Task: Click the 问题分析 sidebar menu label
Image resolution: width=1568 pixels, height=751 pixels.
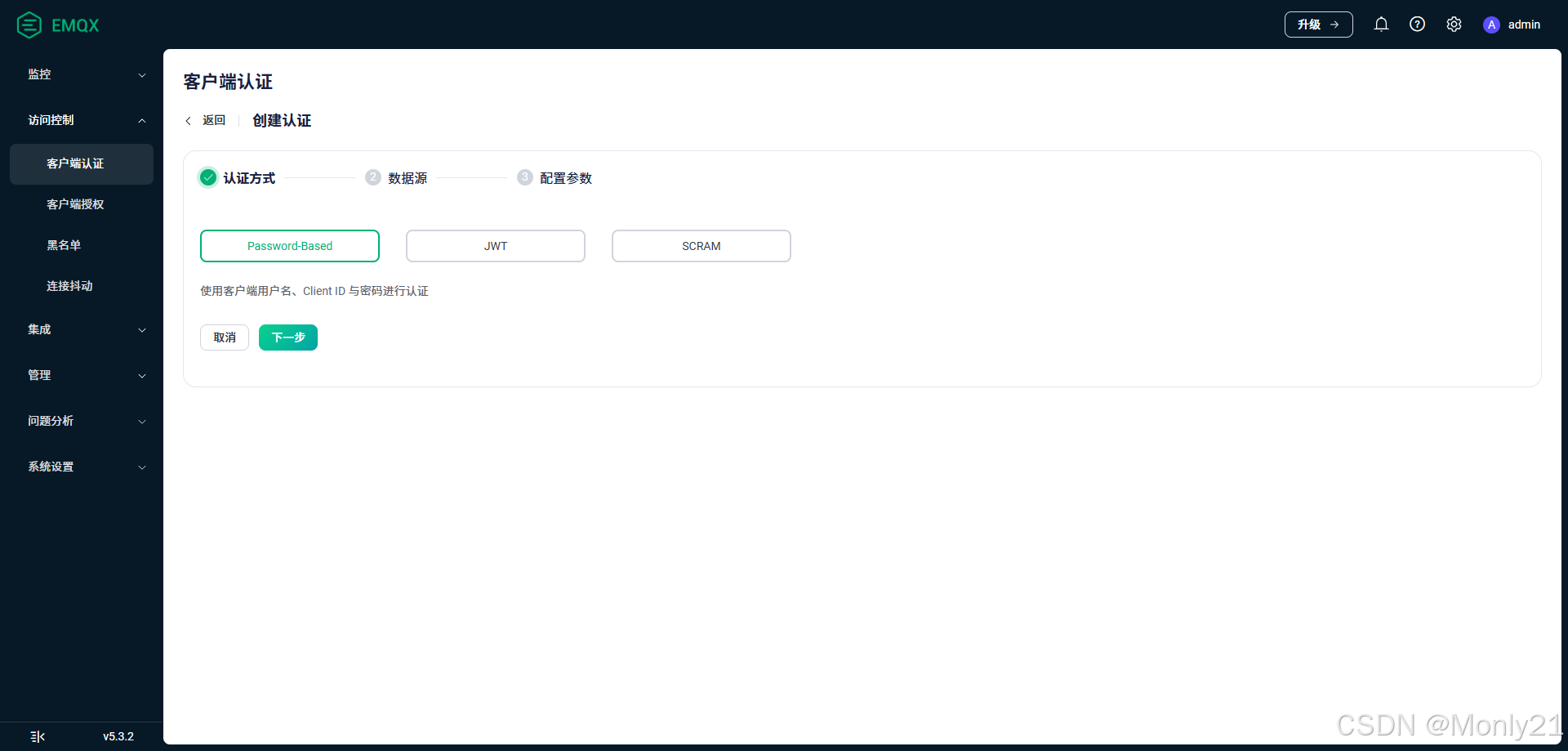Action: [51, 421]
